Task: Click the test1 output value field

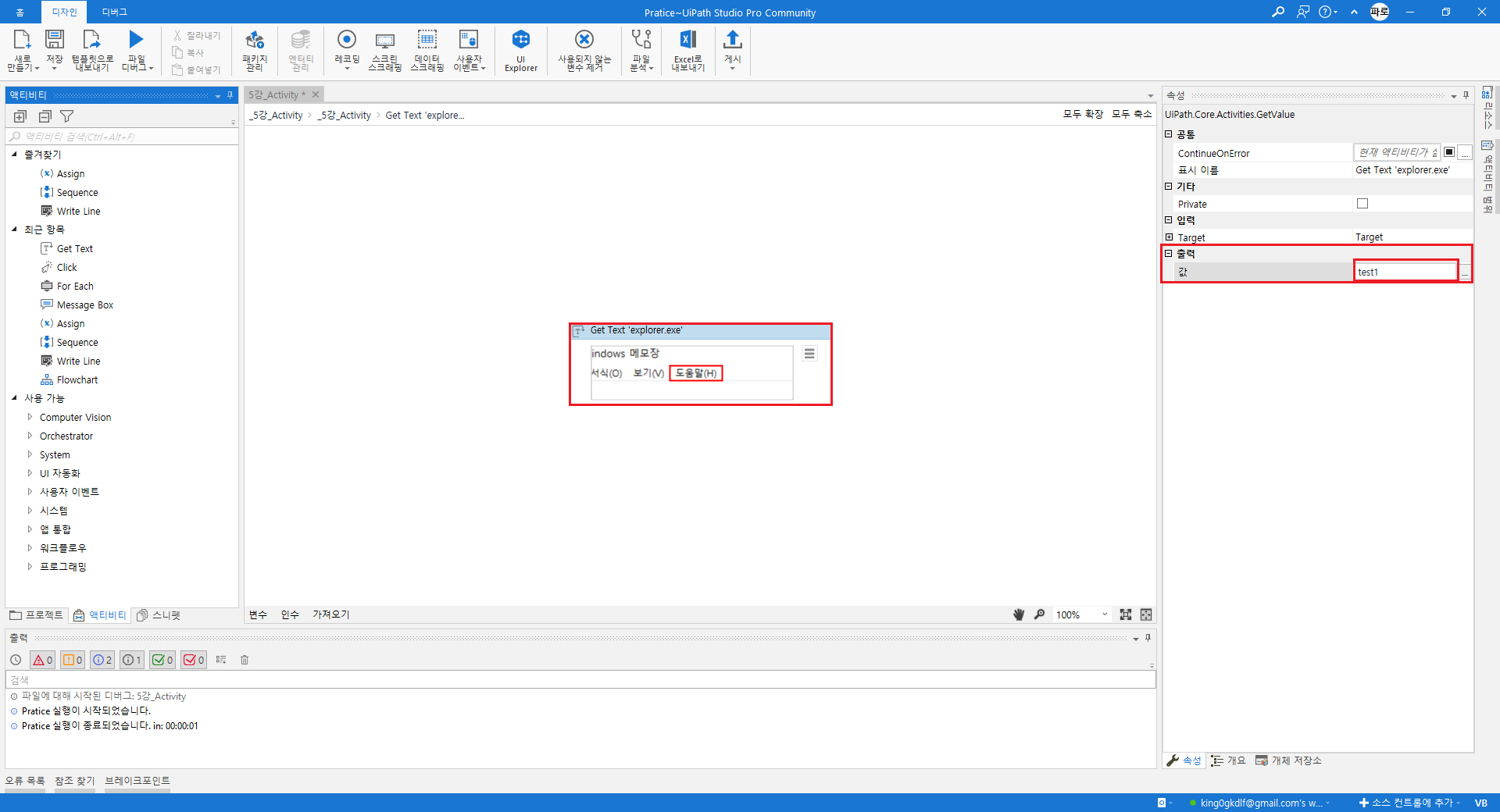Action: (x=1405, y=272)
